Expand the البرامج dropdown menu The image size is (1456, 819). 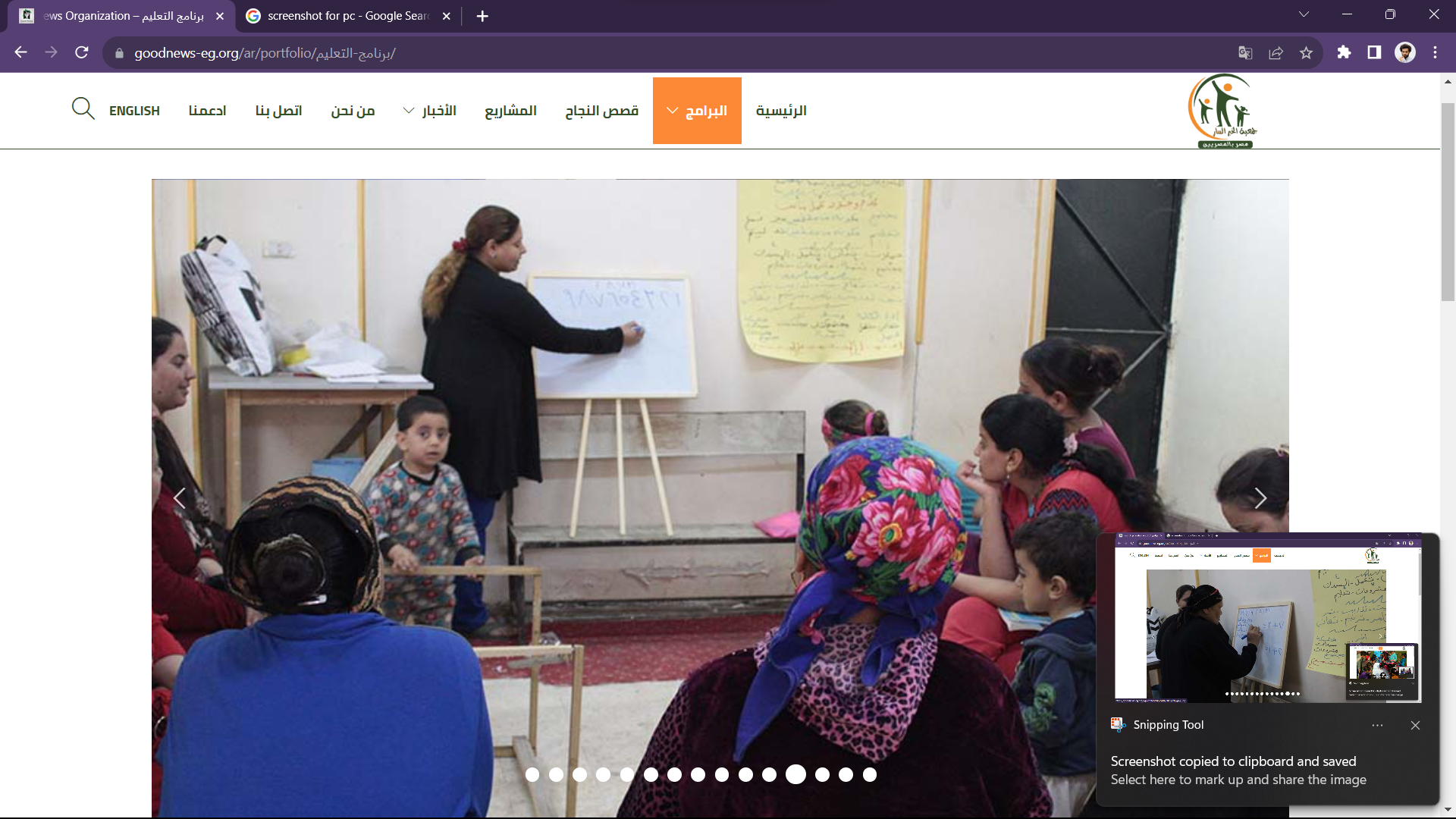pyautogui.click(x=697, y=111)
